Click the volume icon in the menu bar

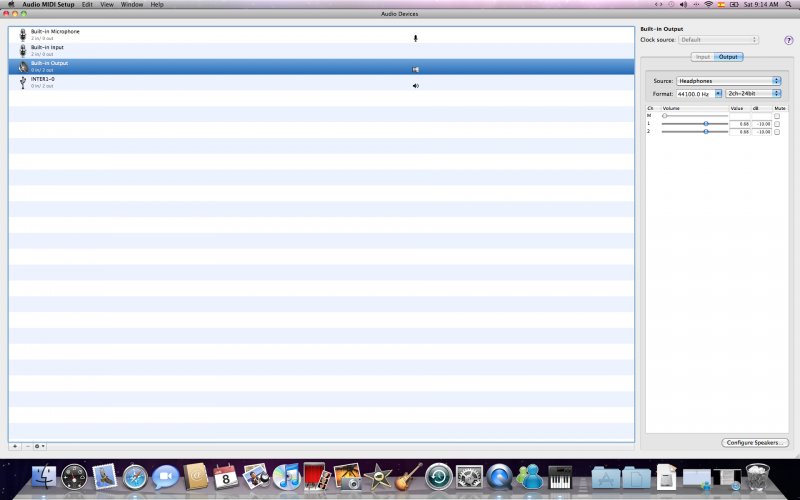click(x=683, y=5)
